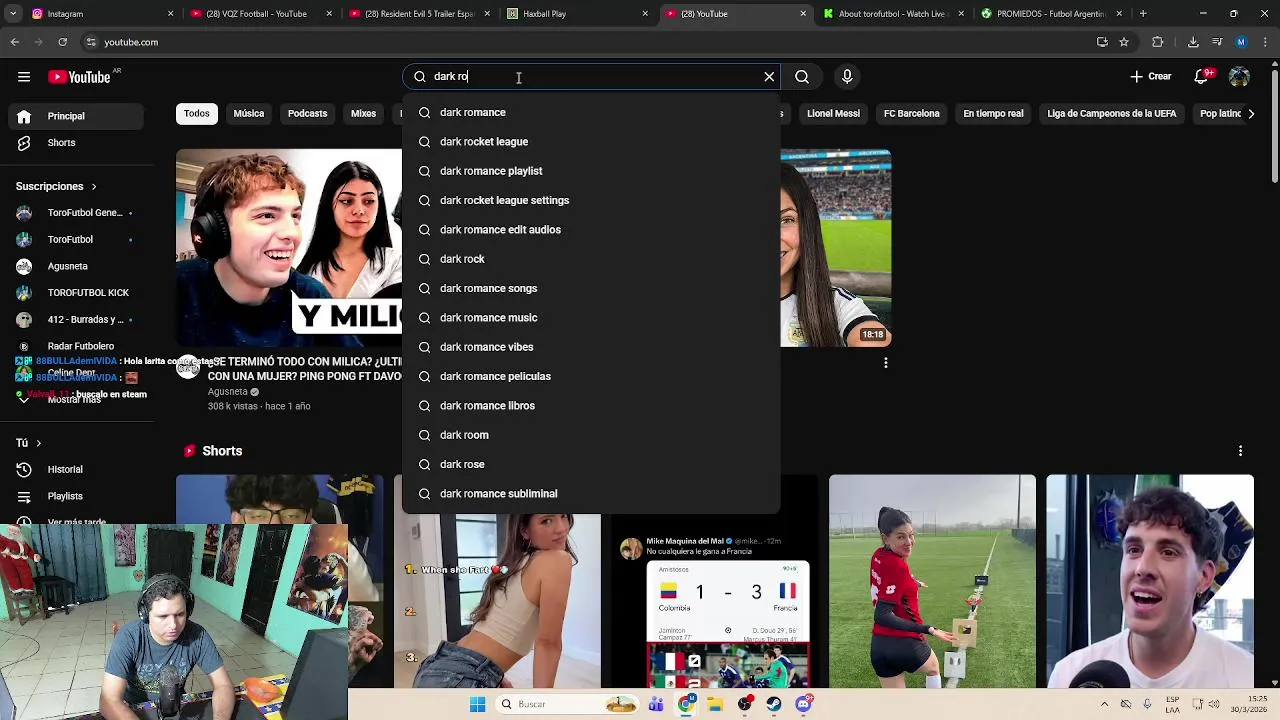Open Shorts in the sidebar
Image resolution: width=1280 pixels, height=720 pixels.
pos(75,143)
